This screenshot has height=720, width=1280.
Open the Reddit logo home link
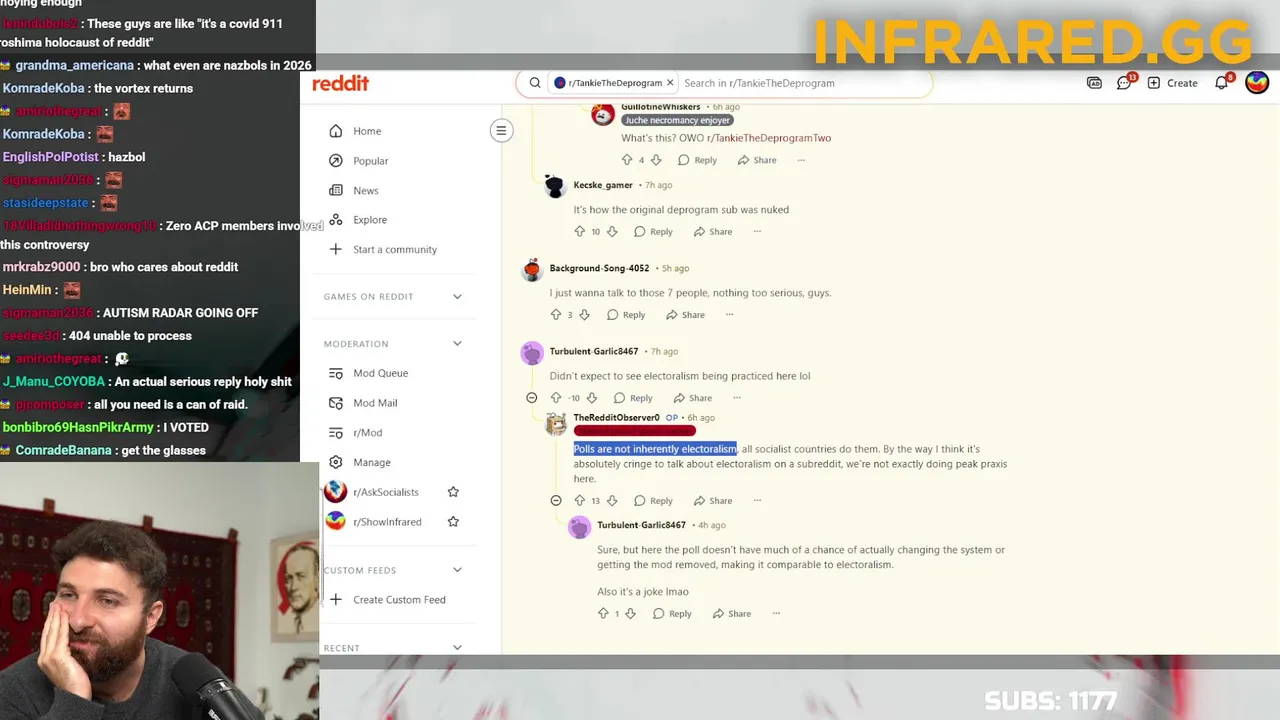click(x=340, y=84)
